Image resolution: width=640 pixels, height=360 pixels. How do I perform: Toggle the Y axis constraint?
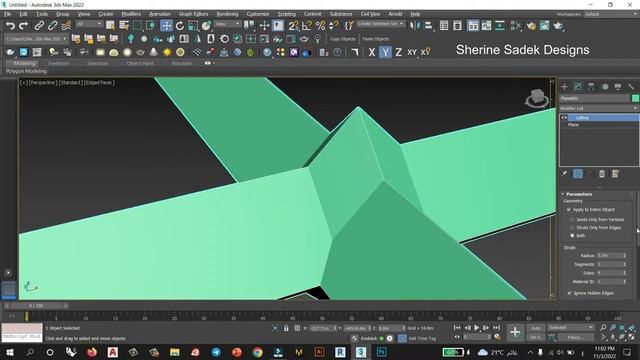(x=385, y=52)
